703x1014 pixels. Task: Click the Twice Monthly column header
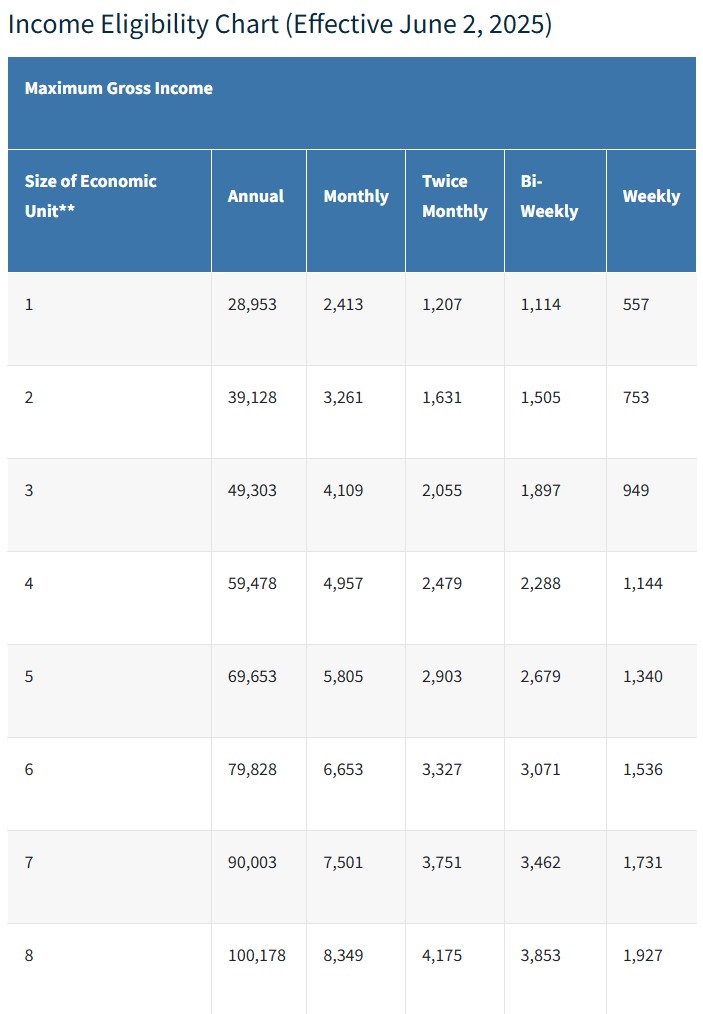tap(454, 196)
